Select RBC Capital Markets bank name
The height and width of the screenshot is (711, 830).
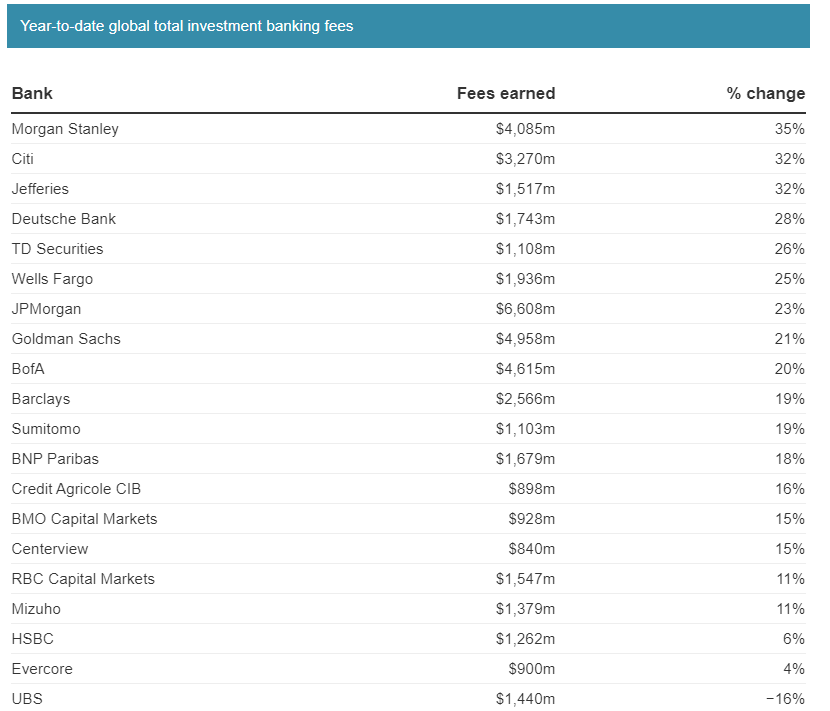[83, 579]
